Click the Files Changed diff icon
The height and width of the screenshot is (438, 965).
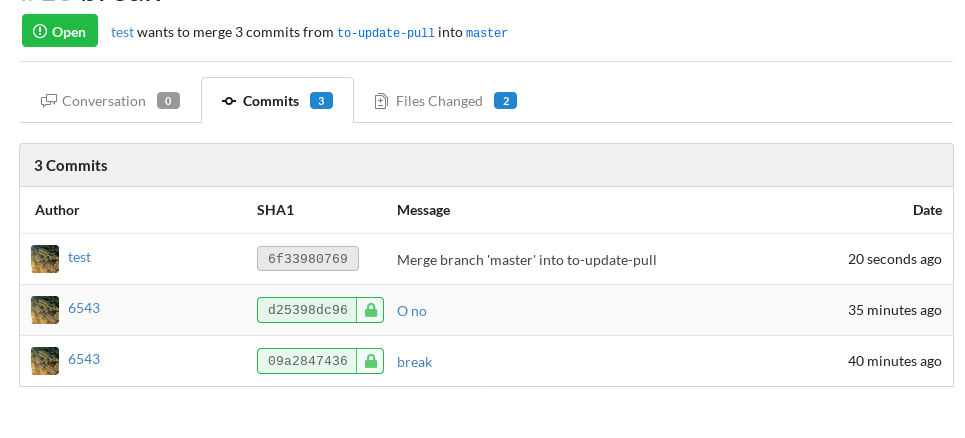(381, 101)
